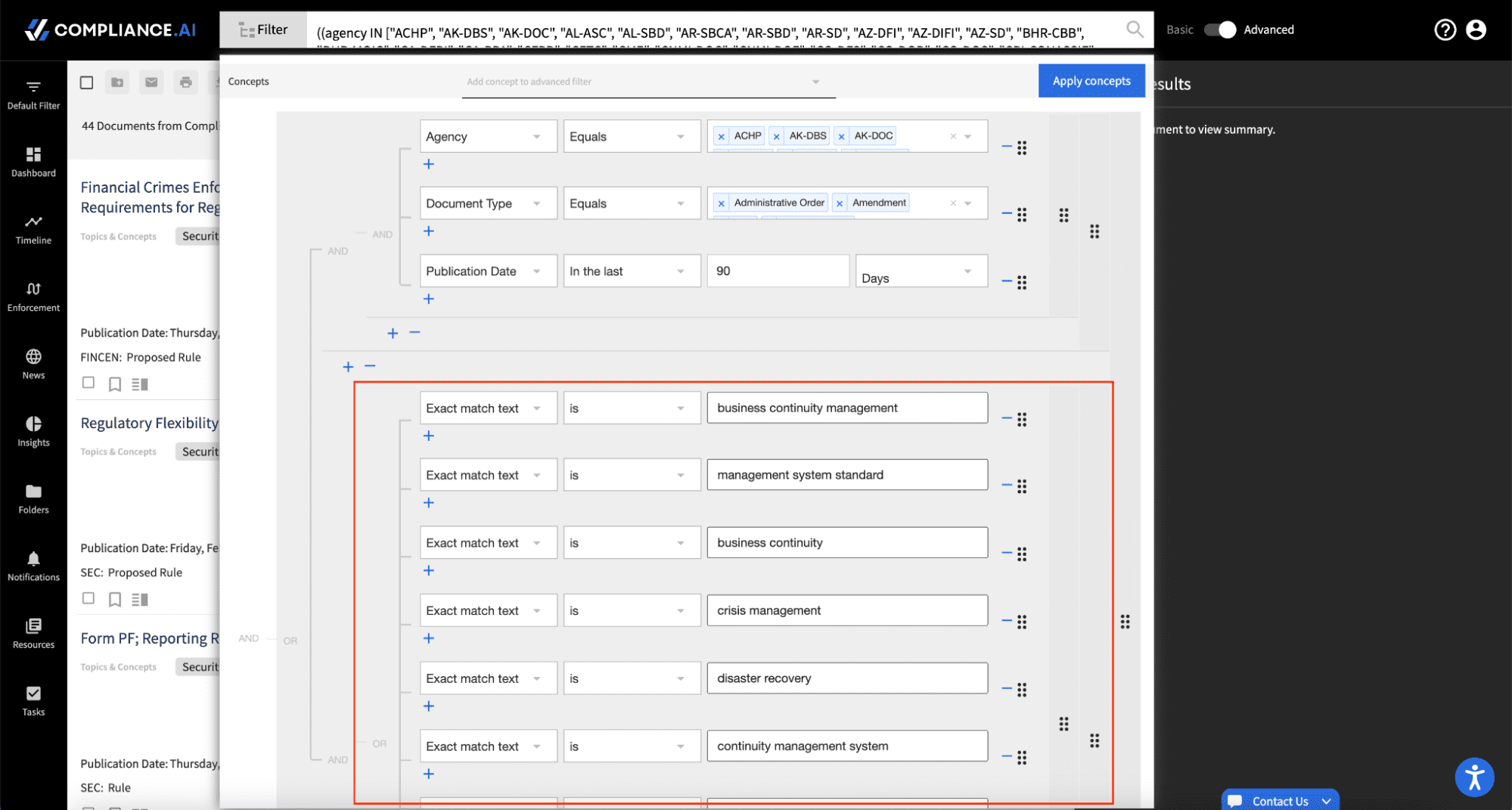Screen dimensions: 1512x810
Task: Edit the 'management system standard' text field
Action: pos(847,475)
